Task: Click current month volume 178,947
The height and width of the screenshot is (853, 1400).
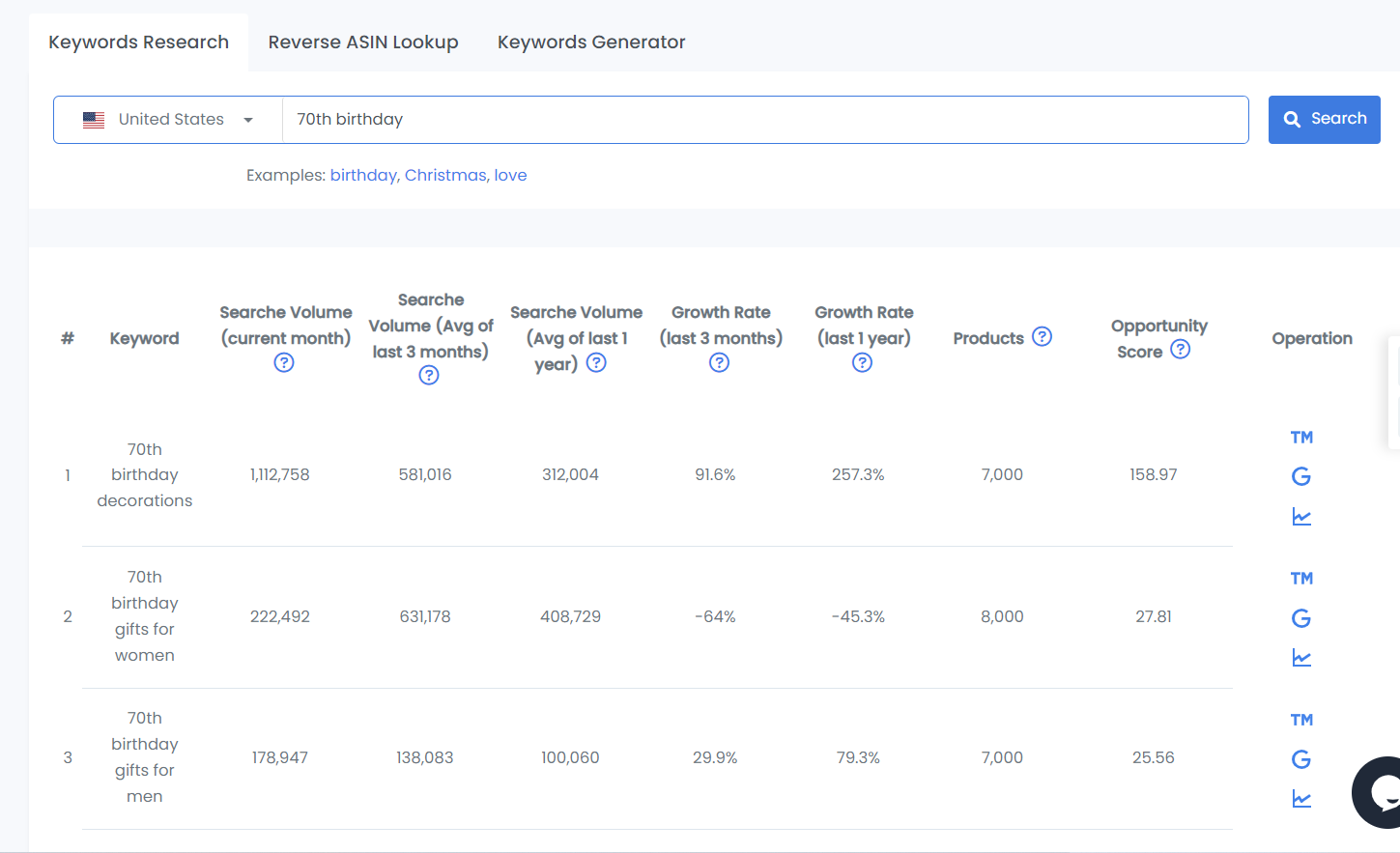Action: [x=280, y=757]
